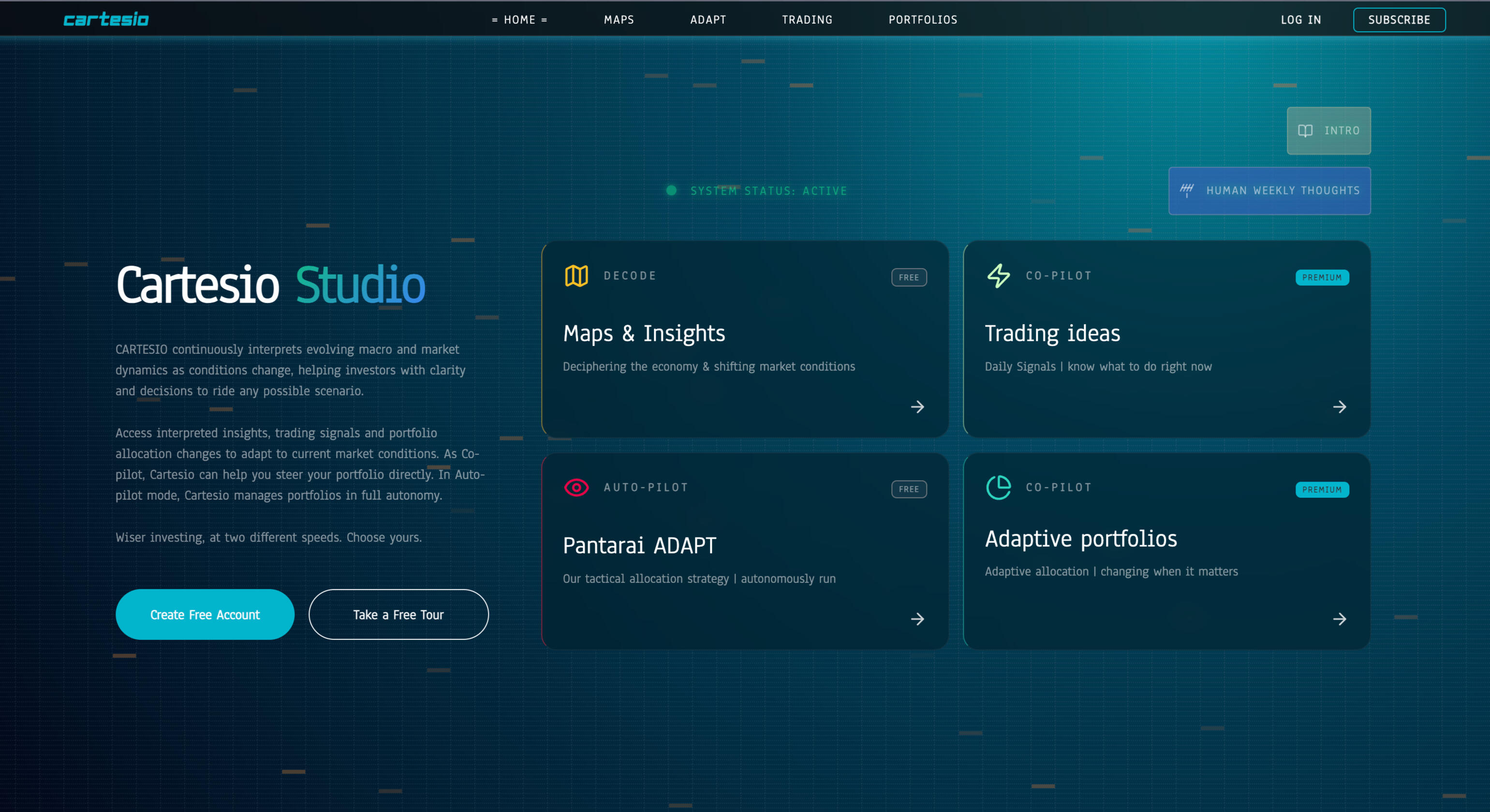Image resolution: width=1490 pixels, height=812 pixels.
Task: Click the pie chart icon on Adaptive portfolios card
Action: [998, 488]
